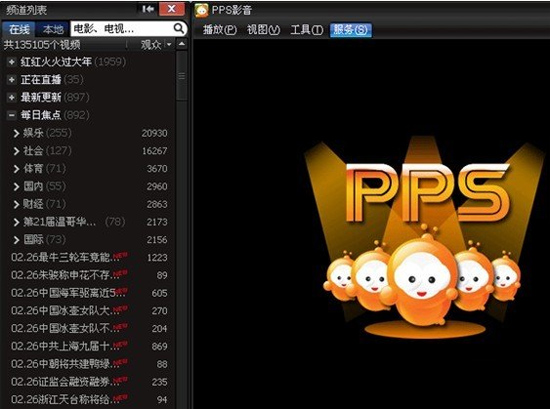Open the 观众 sort dropdown arrow

point(169,45)
